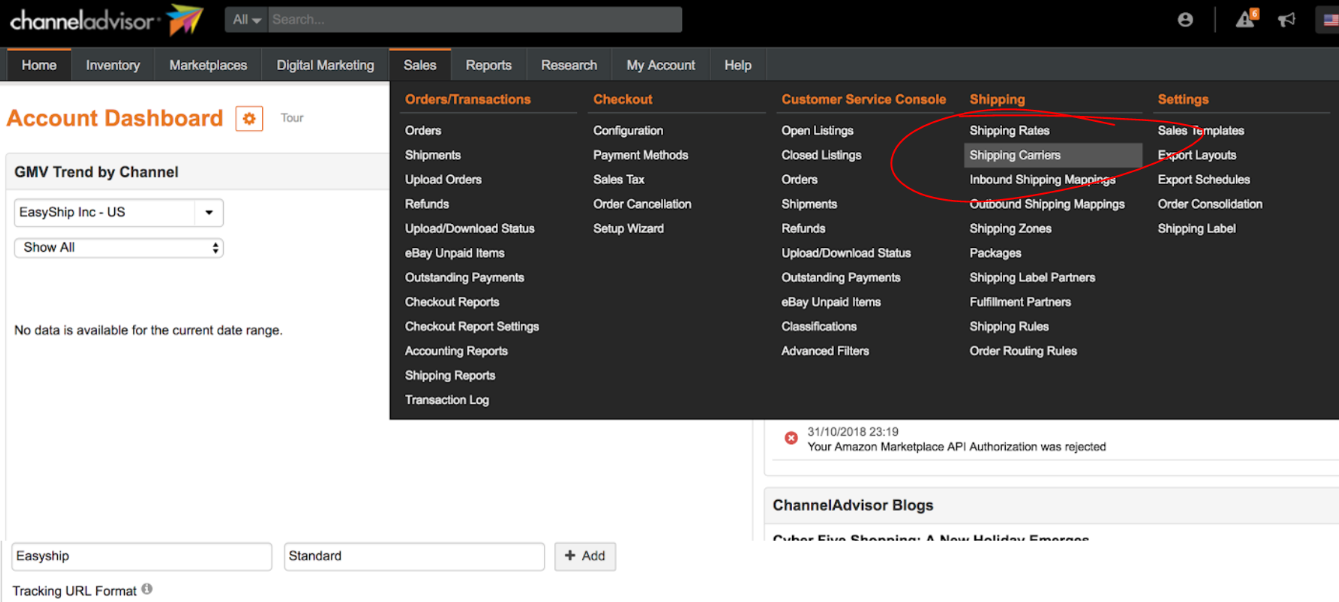Open Packages in Shipping menu
Image resolution: width=1339 pixels, height=602 pixels.
pyautogui.click(x=995, y=253)
